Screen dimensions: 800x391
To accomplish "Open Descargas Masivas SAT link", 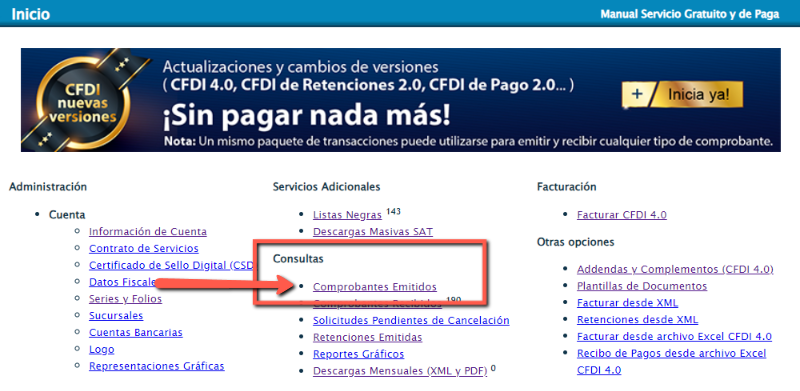I will pyautogui.click(x=373, y=232).
